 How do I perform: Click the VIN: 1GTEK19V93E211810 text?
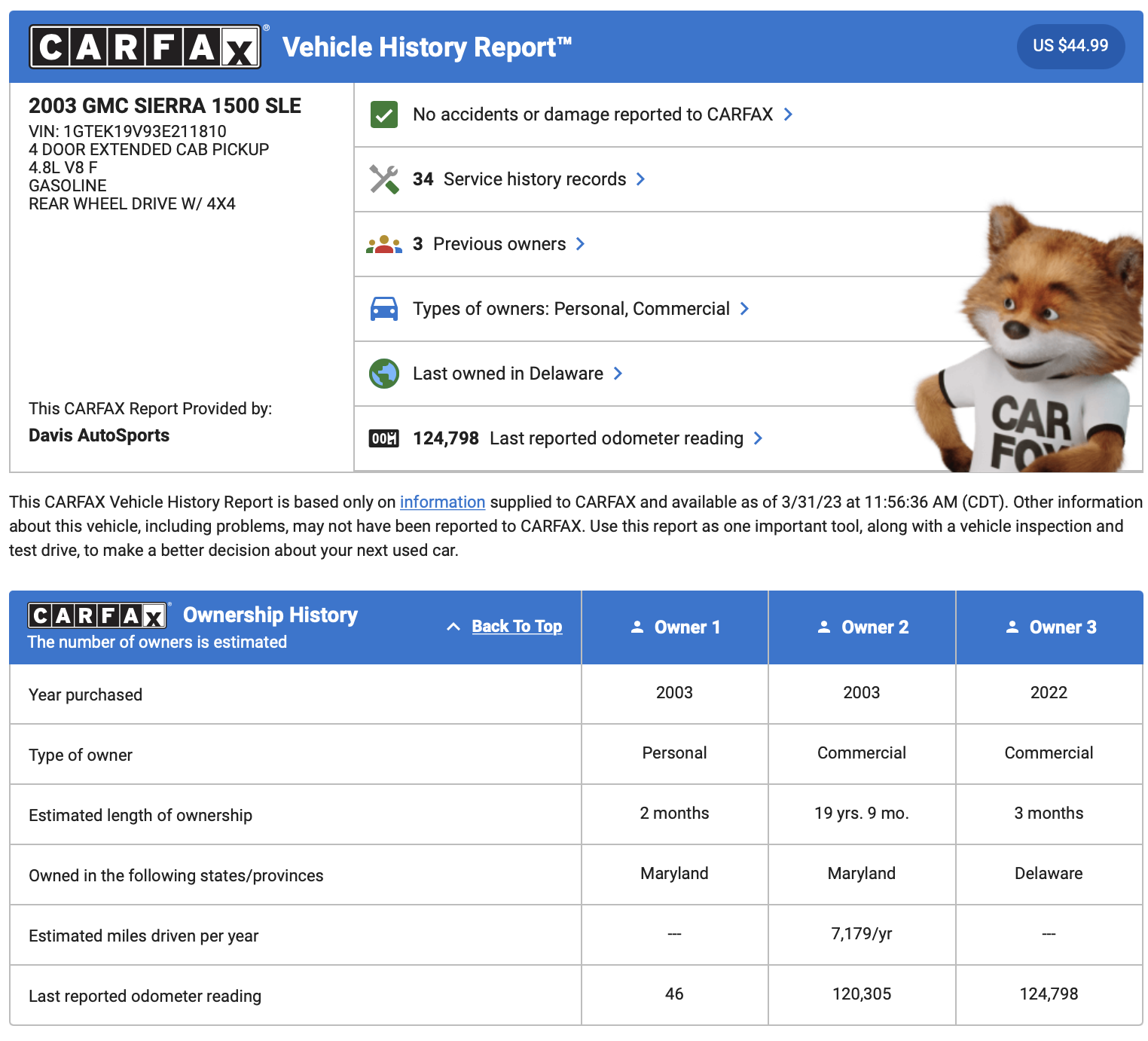127,131
